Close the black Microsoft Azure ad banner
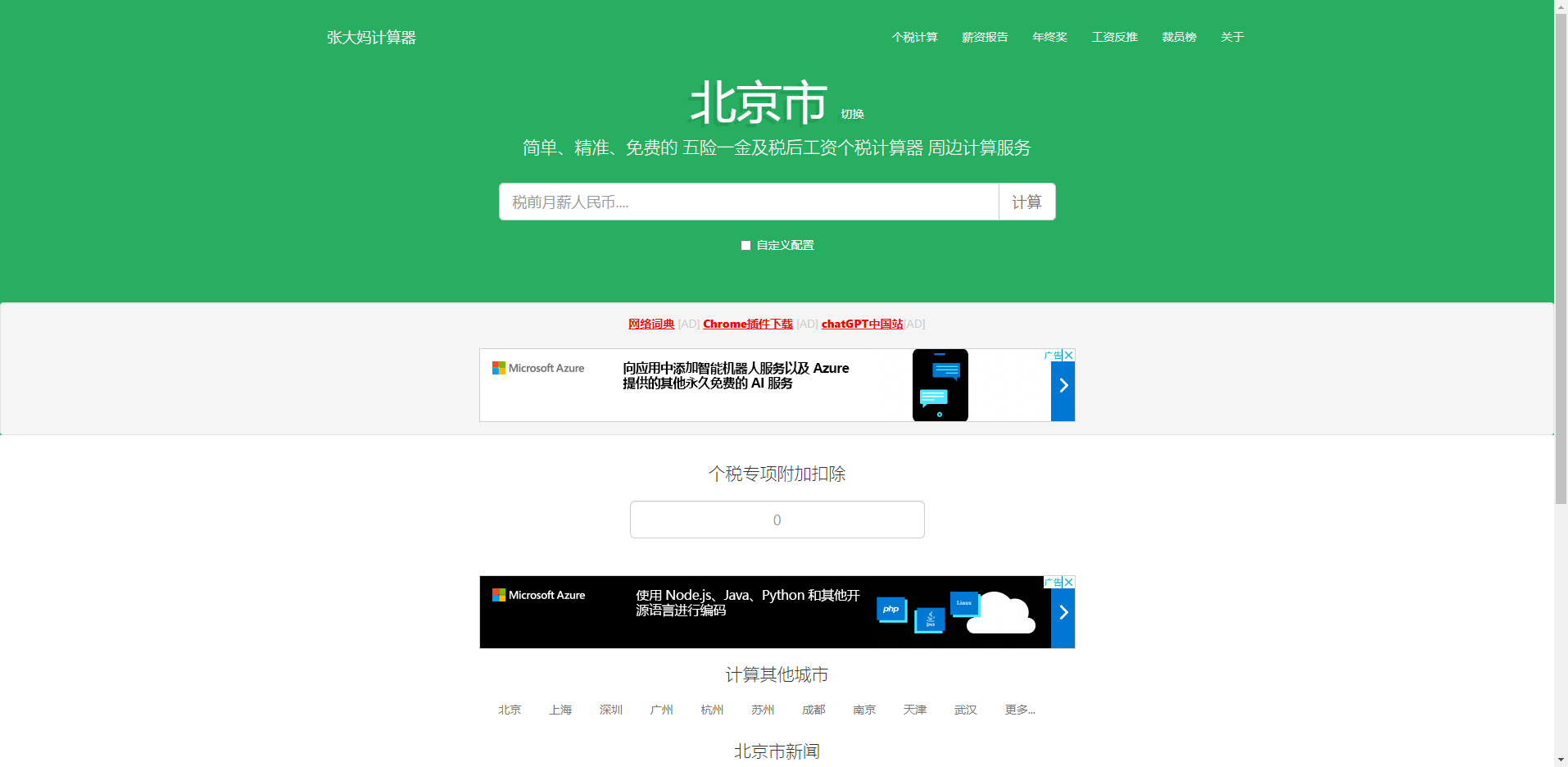The width and height of the screenshot is (1568, 767). pyautogui.click(x=1069, y=582)
